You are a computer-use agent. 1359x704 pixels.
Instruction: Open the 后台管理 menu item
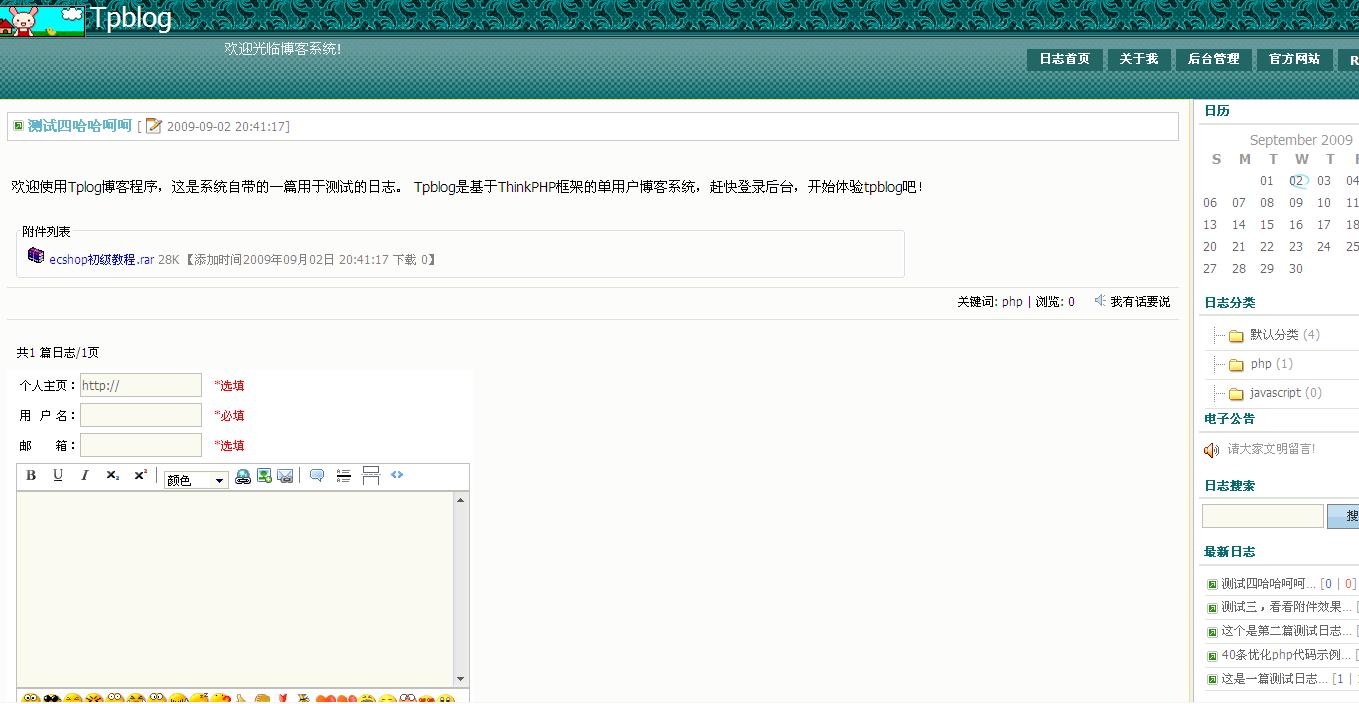click(x=1213, y=59)
